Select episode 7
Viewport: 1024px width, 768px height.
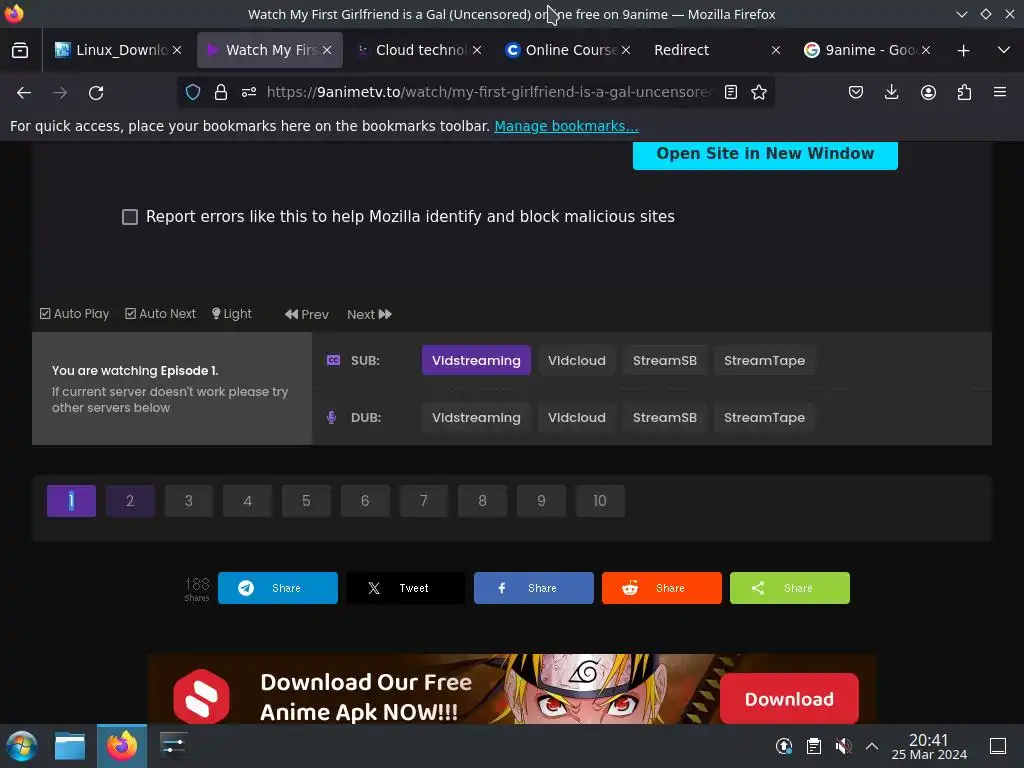(x=424, y=501)
